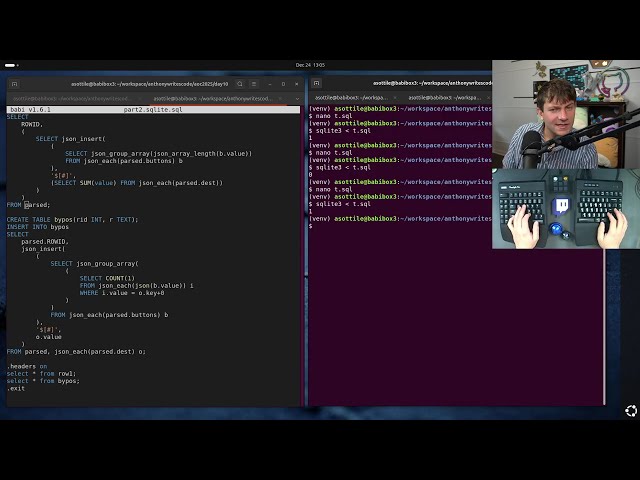This screenshot has height=480, width=640.
Task: Minimize the left terminal window
Action: [270, 84]
